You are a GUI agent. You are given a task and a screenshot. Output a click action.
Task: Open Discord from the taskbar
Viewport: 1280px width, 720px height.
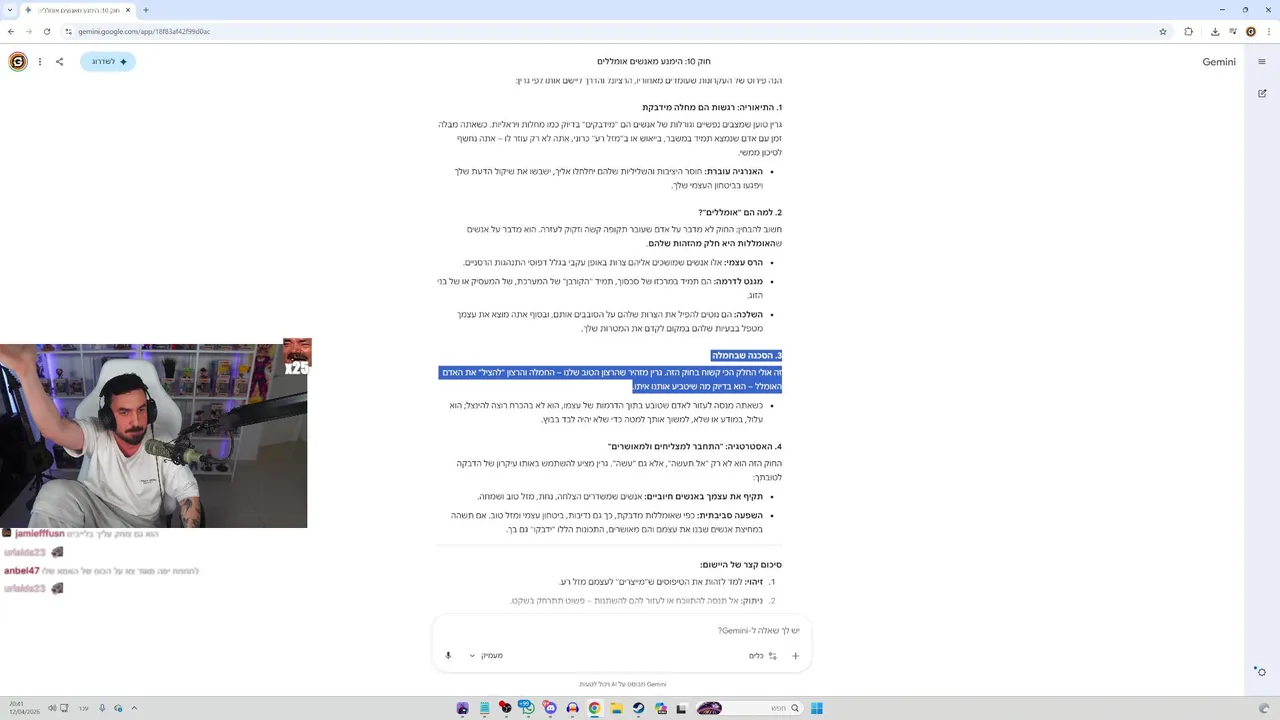[x=550, y=708]
